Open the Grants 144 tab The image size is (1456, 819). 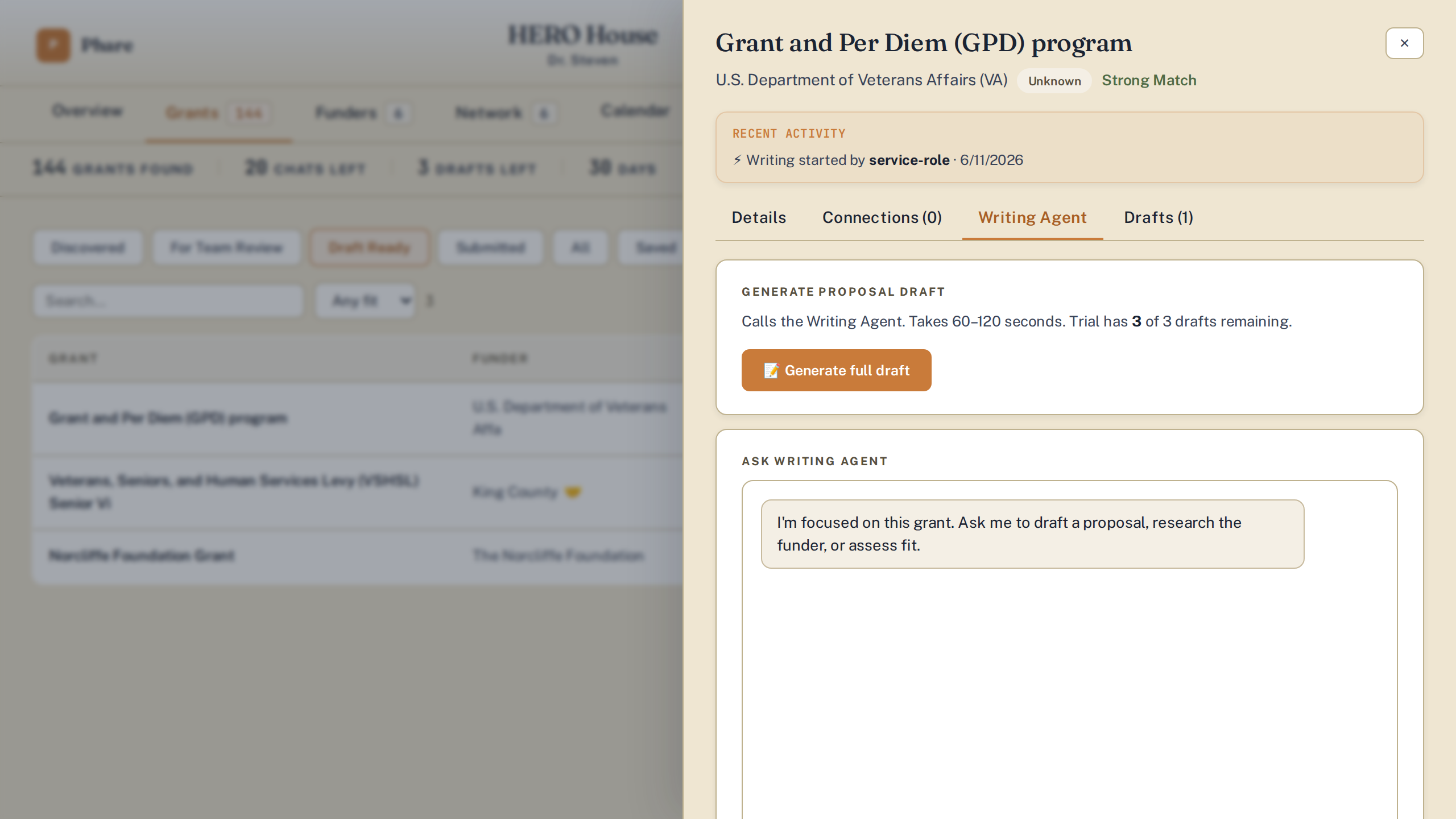click(218, 113)
